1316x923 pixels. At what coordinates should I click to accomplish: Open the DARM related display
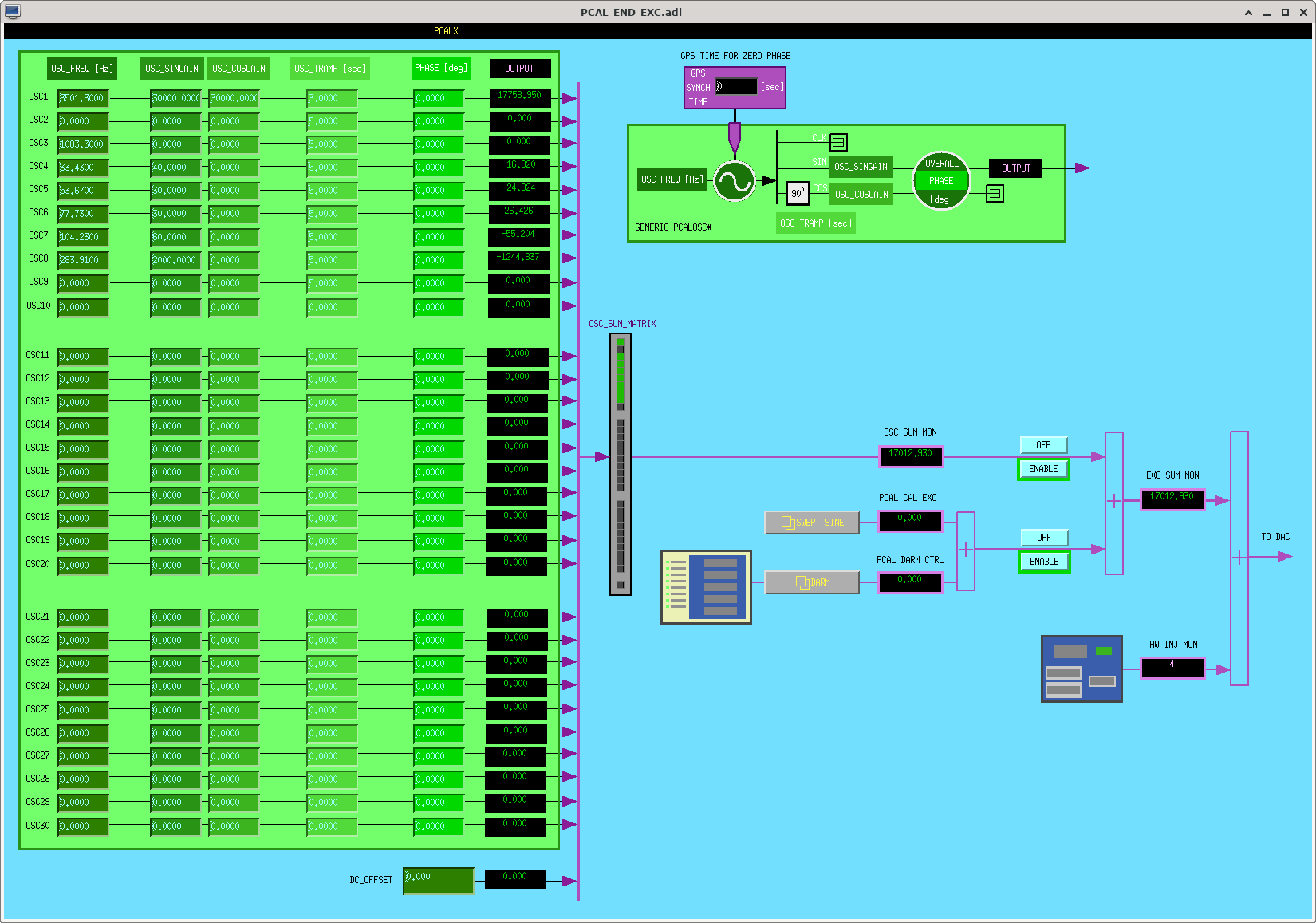812,582
